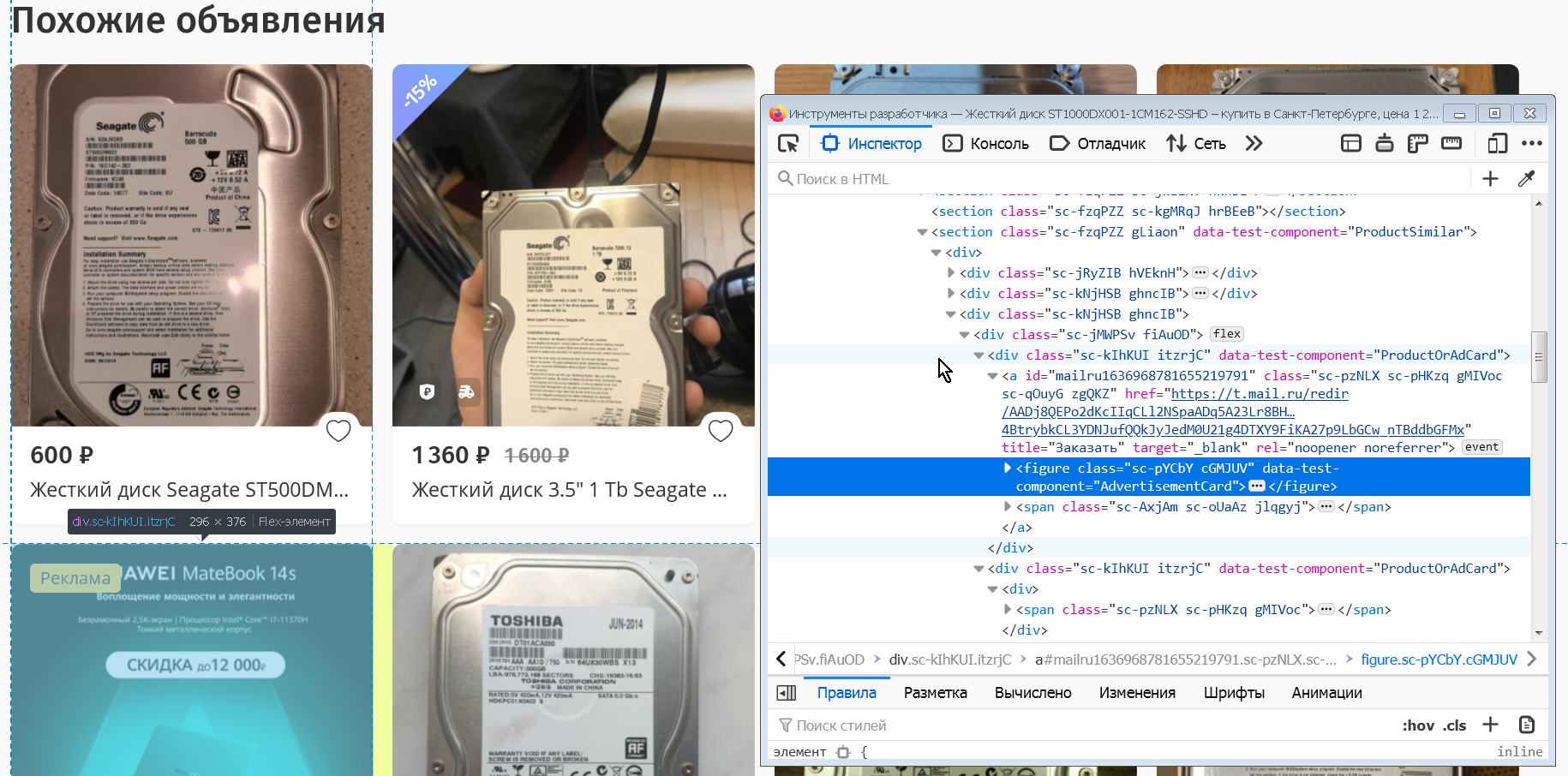This screenshot has width=1568, height=776.
Task: Click the event badge on the anchor element
Action: [x=1481, y=446]
